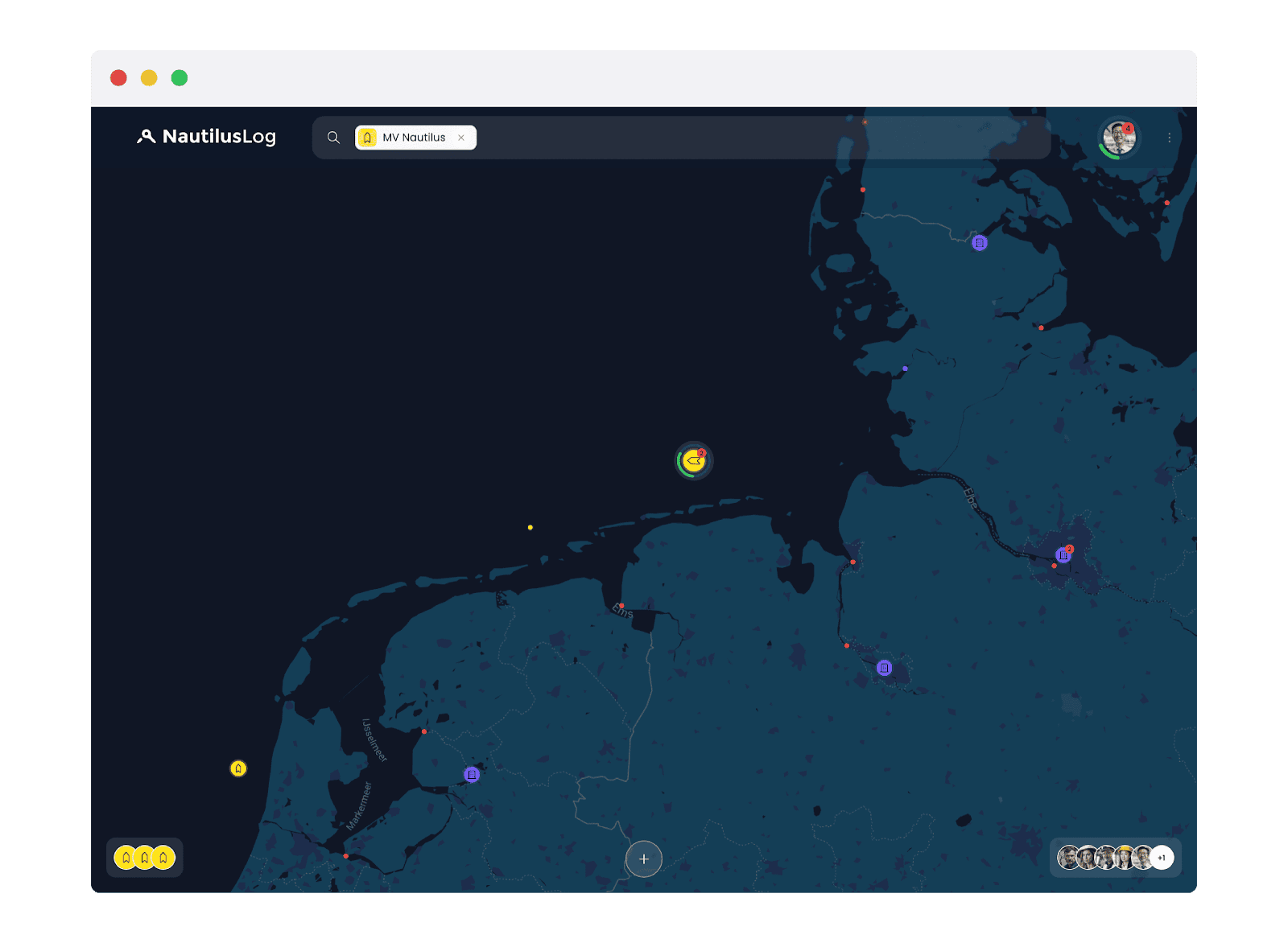The height and width of the screenshot is (943, 1288).
Task: Click inside the search bar input area
Action: [724, 138]
